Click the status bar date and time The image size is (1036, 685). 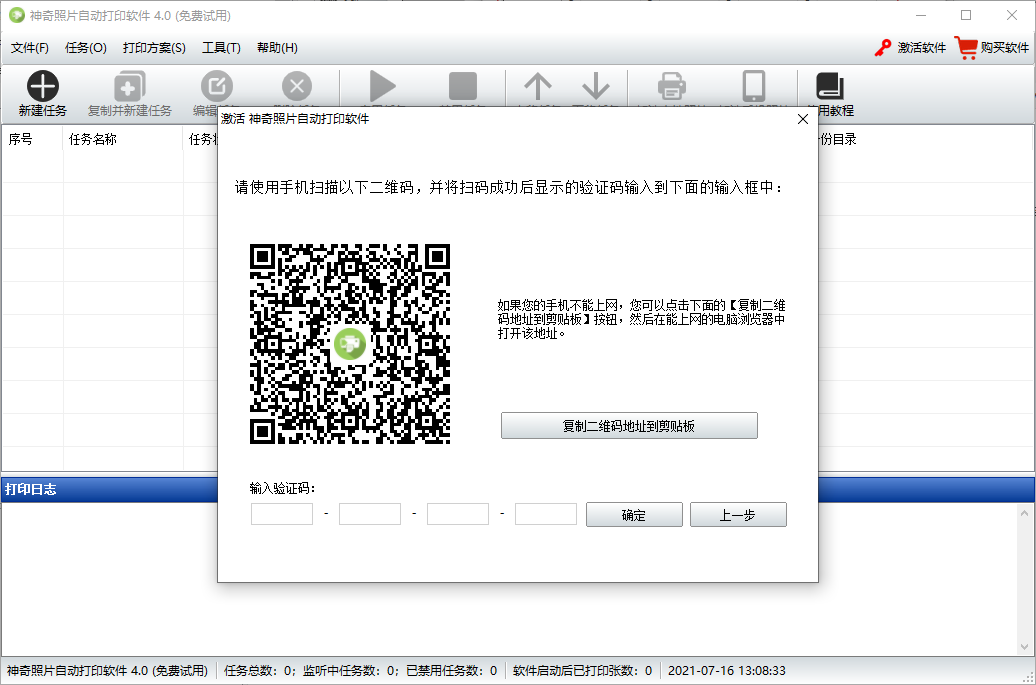pos(727,670)
